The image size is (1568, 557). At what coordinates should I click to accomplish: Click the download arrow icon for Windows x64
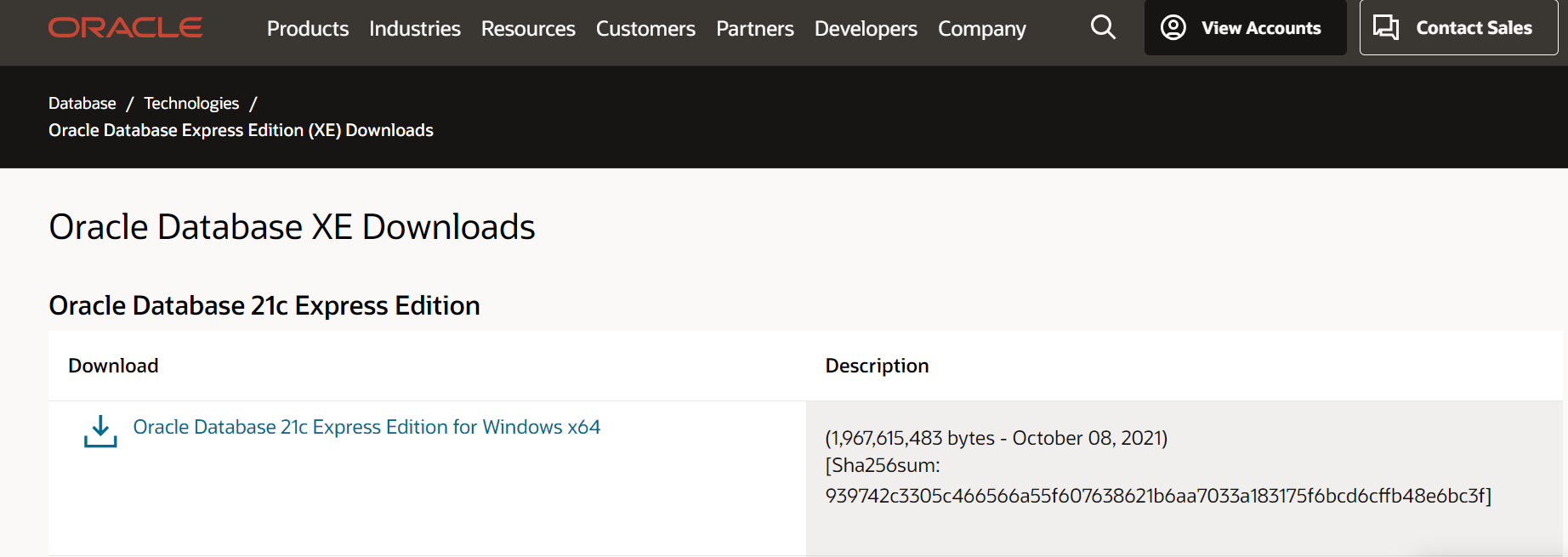(x=100, y=431)
